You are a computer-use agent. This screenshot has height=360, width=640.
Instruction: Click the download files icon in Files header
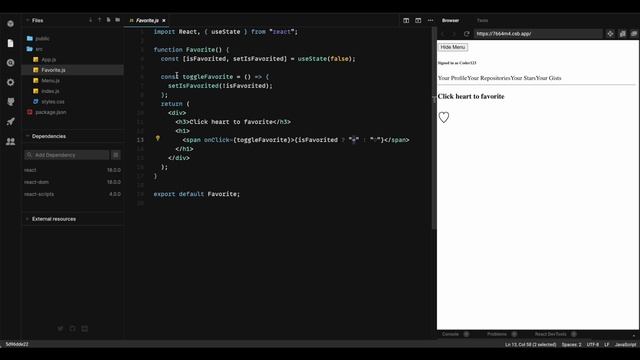91,20
